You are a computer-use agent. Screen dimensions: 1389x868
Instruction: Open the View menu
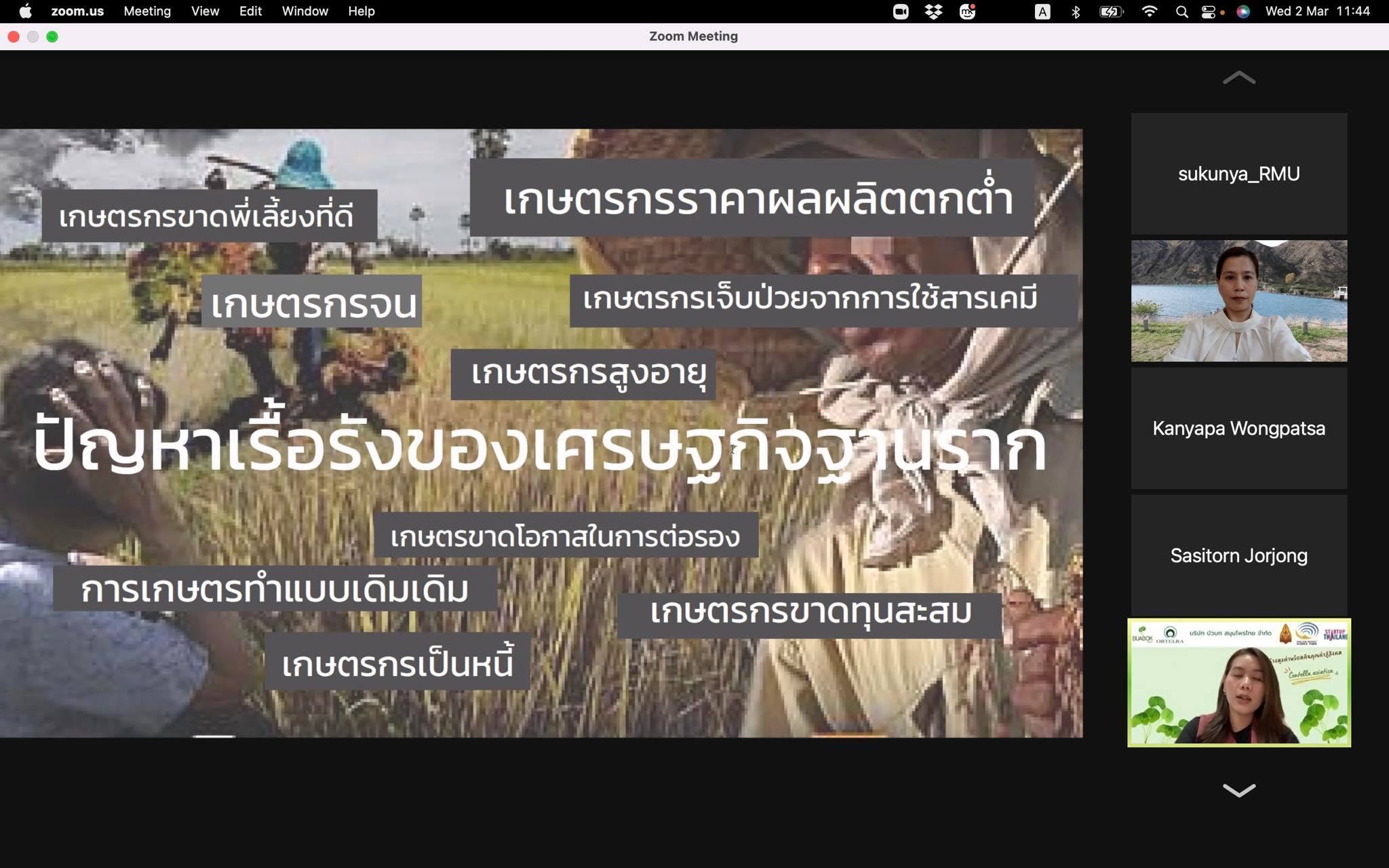205,12
